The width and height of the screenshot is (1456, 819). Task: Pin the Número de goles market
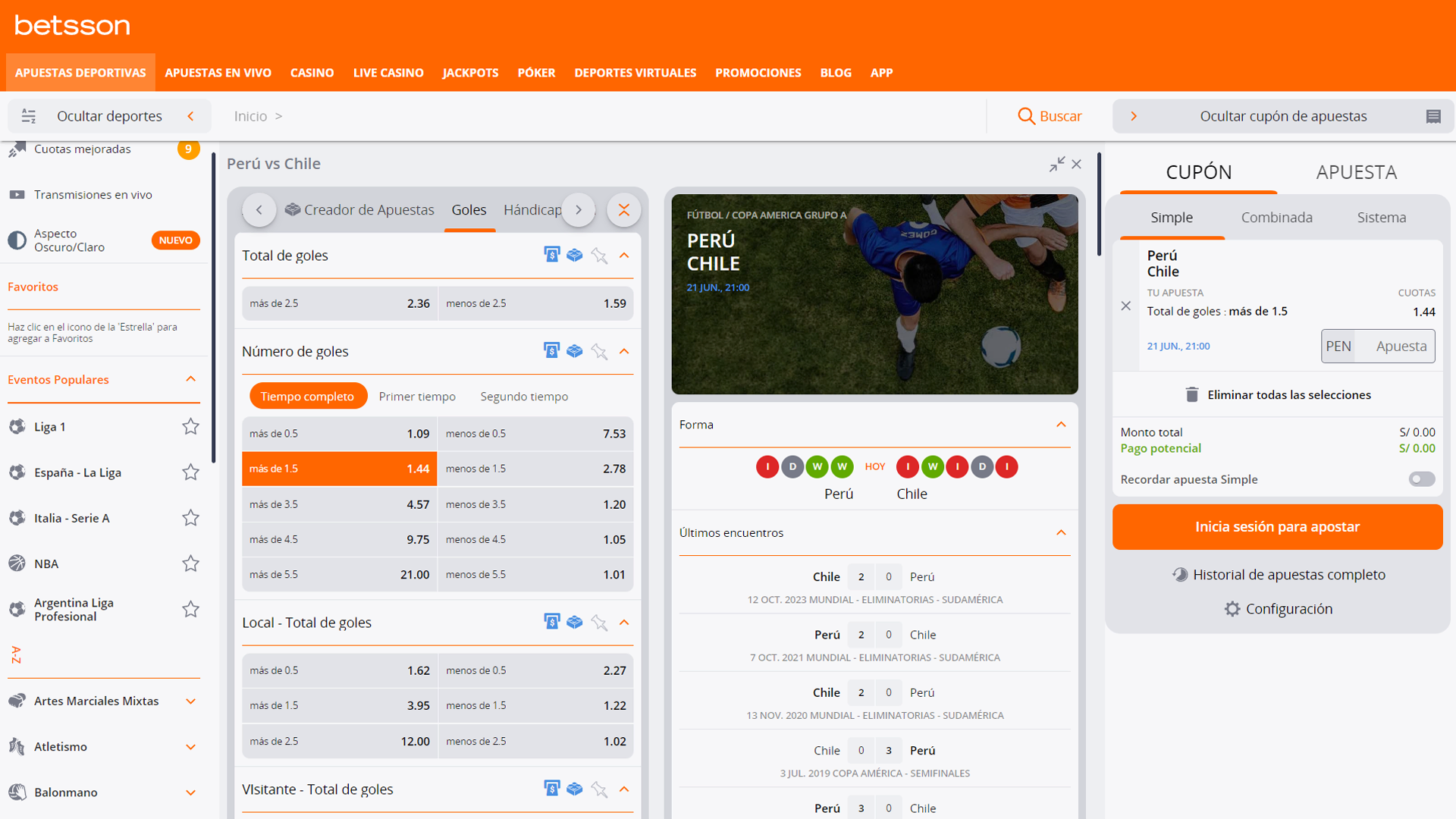click(599, 351)
